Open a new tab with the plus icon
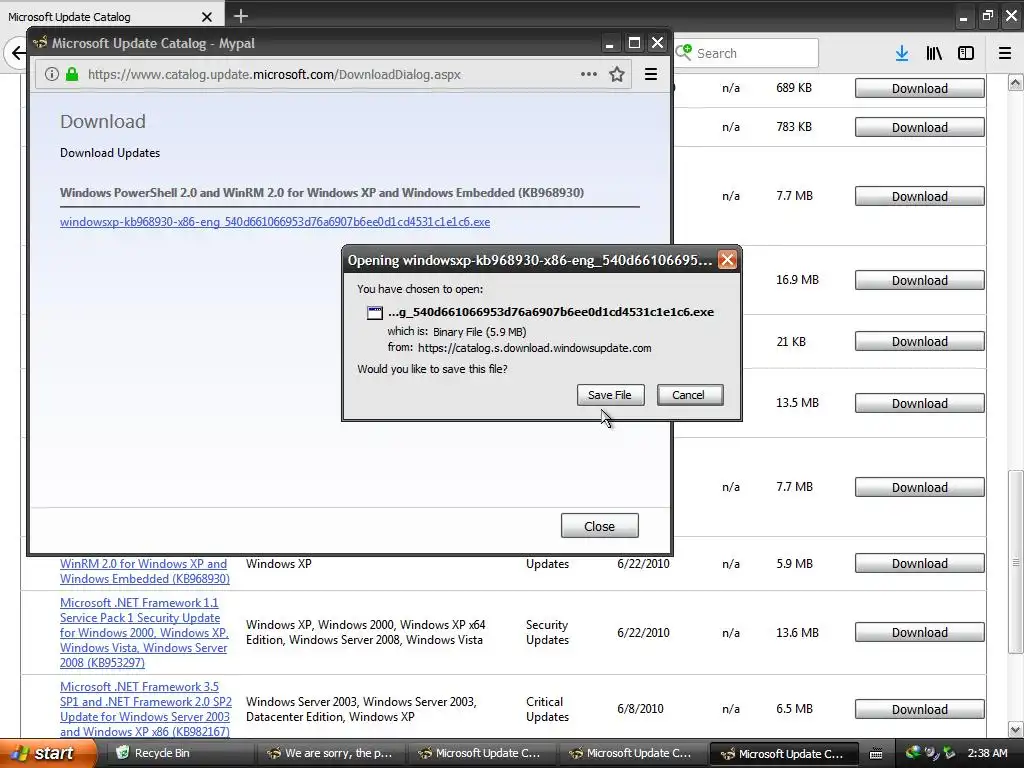1024x768 pixels. [x=240, y=16]
